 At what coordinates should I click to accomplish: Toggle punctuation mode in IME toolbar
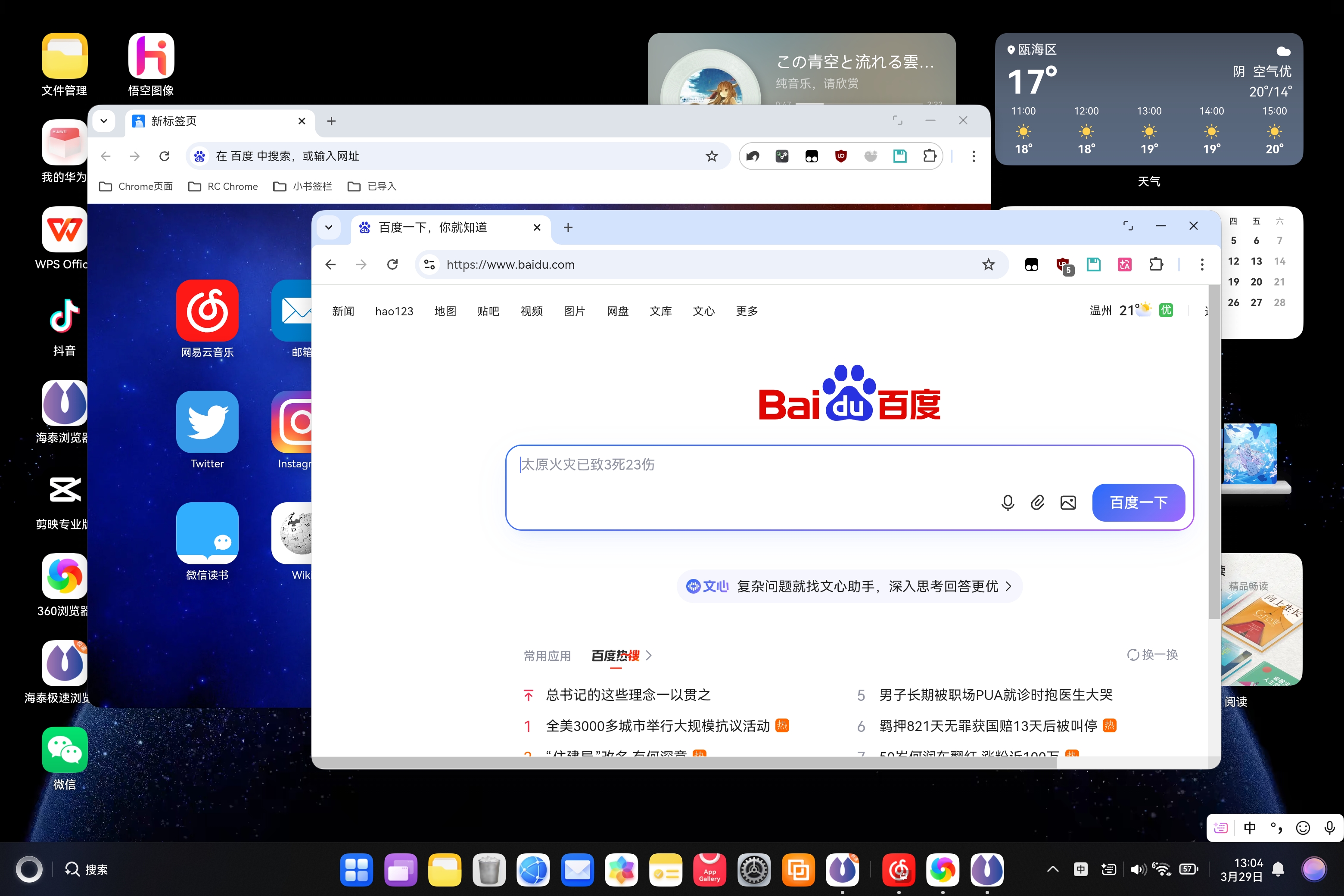[1276, 828]
